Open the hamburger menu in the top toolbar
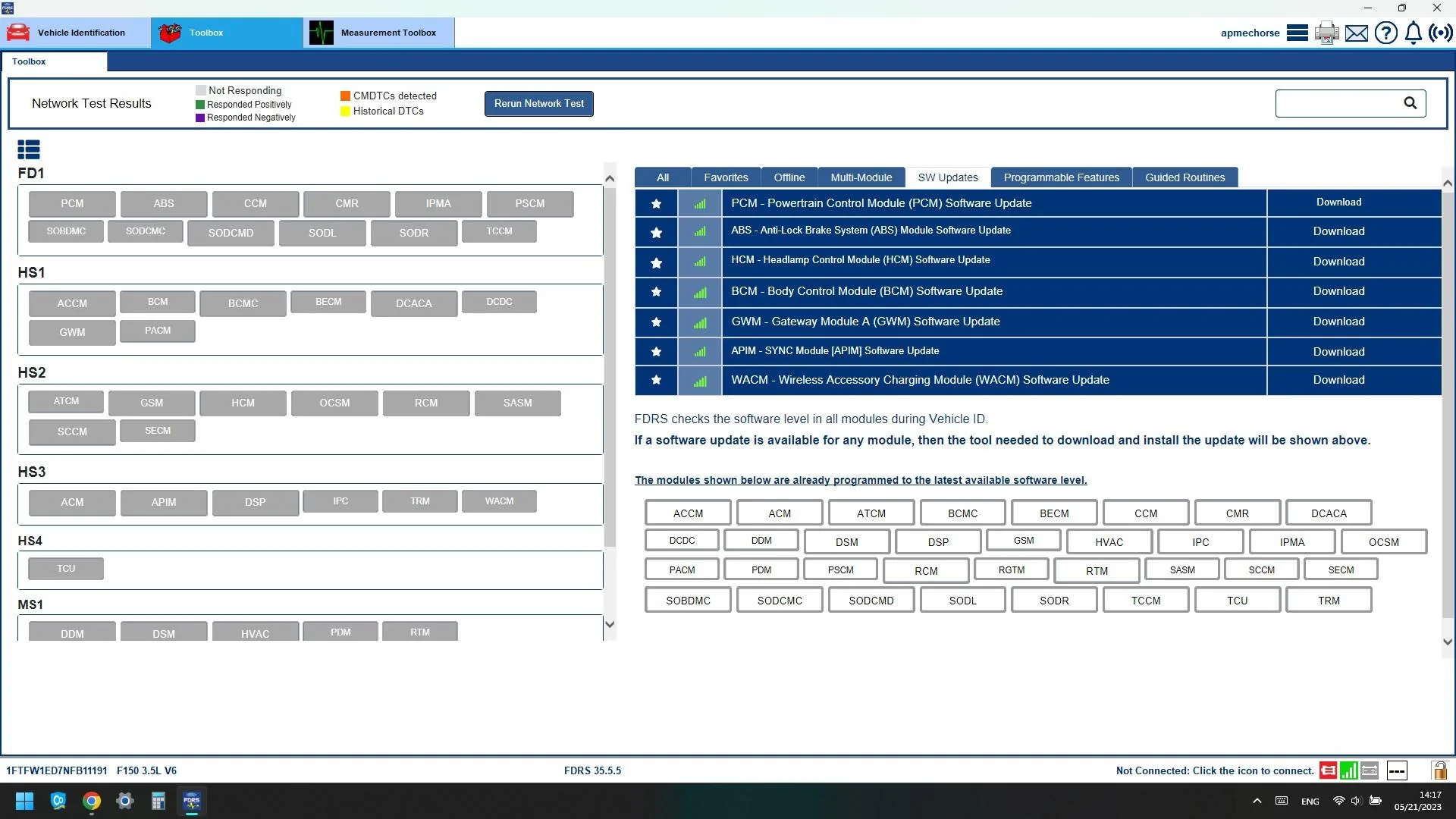This screenshot has height=819, width=1456. pos(1297,33)
